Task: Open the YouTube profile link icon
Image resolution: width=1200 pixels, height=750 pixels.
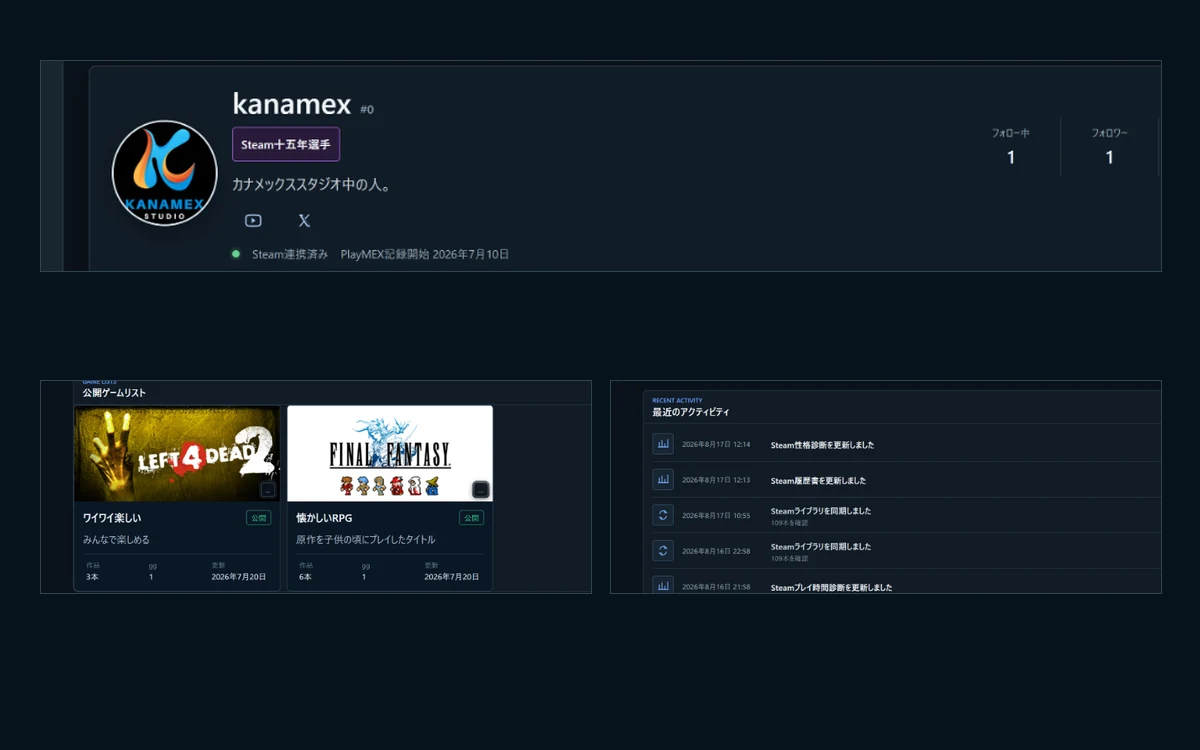Action: pyautogui.click(x=253, y=221)
